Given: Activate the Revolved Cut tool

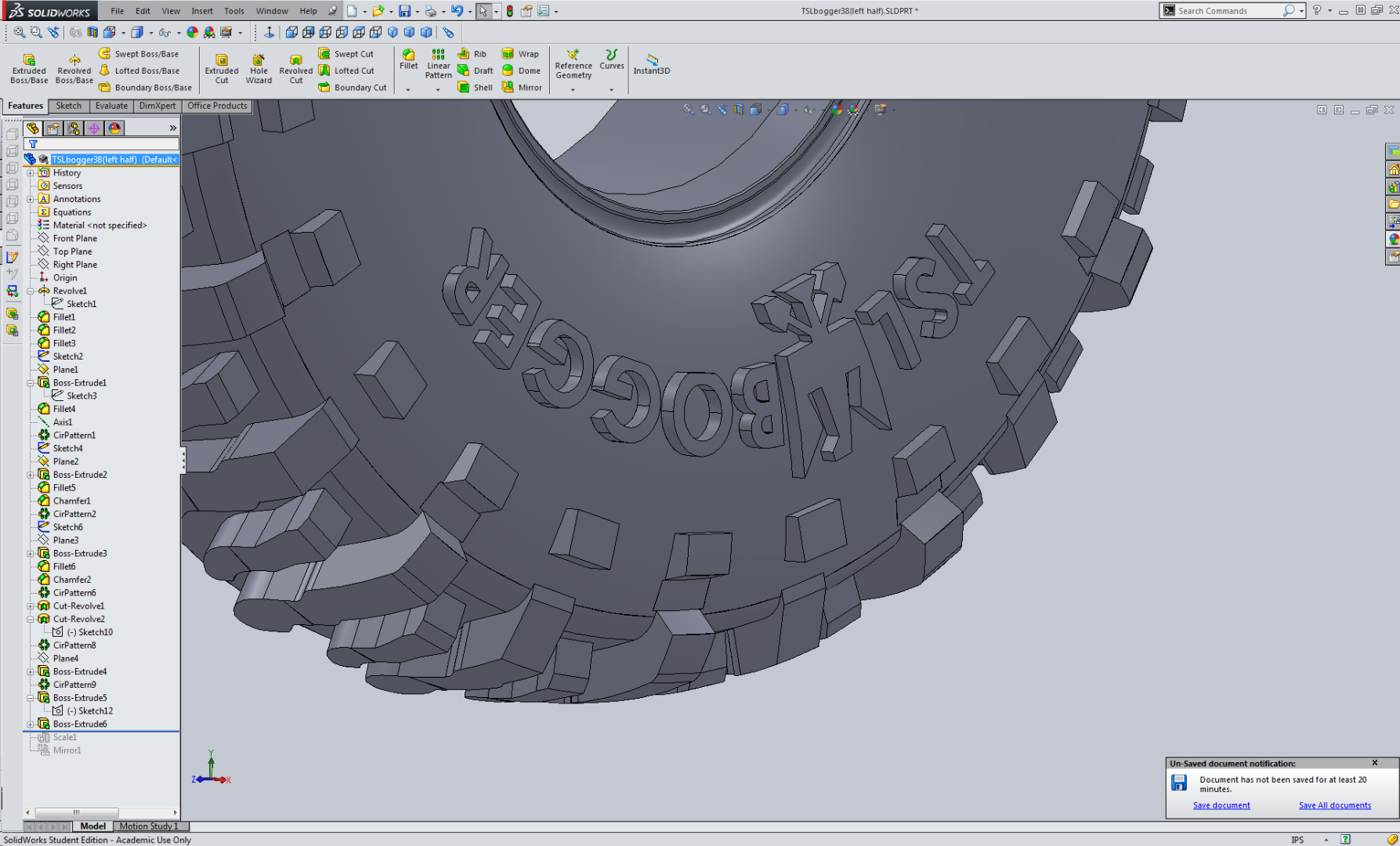Looking at the screenshot, I should (x=295, y=69).
